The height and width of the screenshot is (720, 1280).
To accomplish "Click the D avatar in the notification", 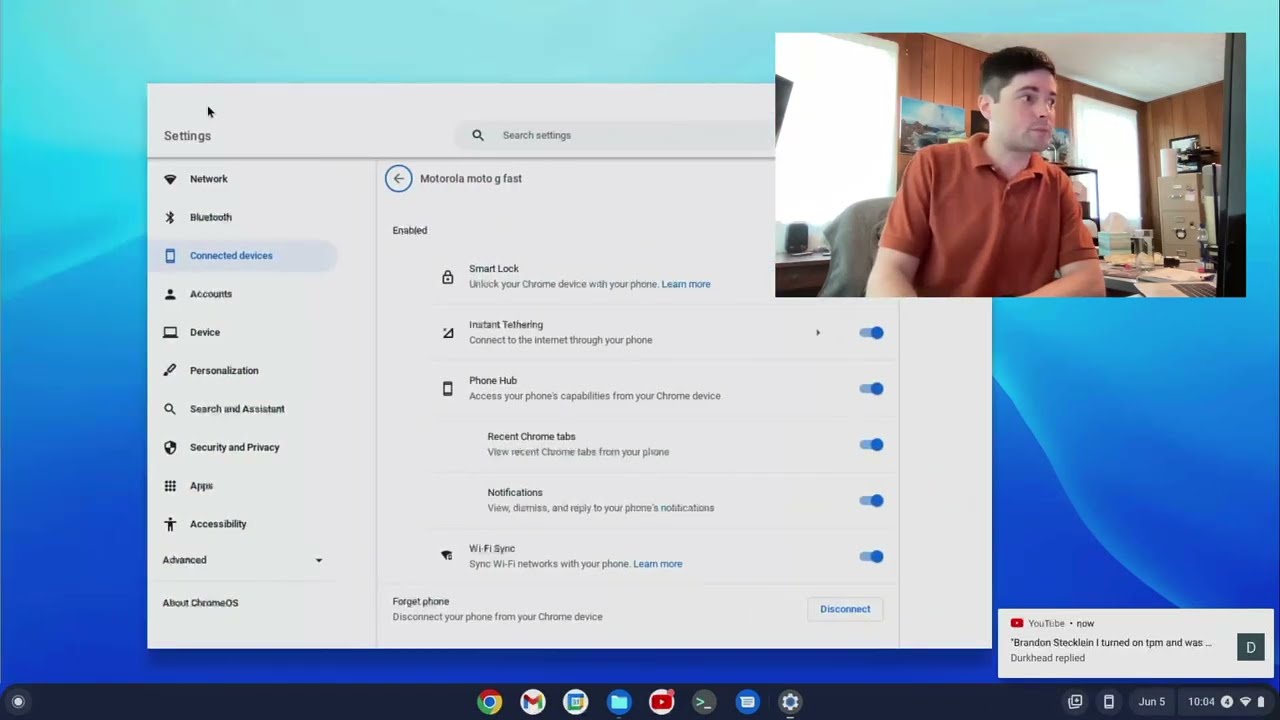I will pos(1250,648).
